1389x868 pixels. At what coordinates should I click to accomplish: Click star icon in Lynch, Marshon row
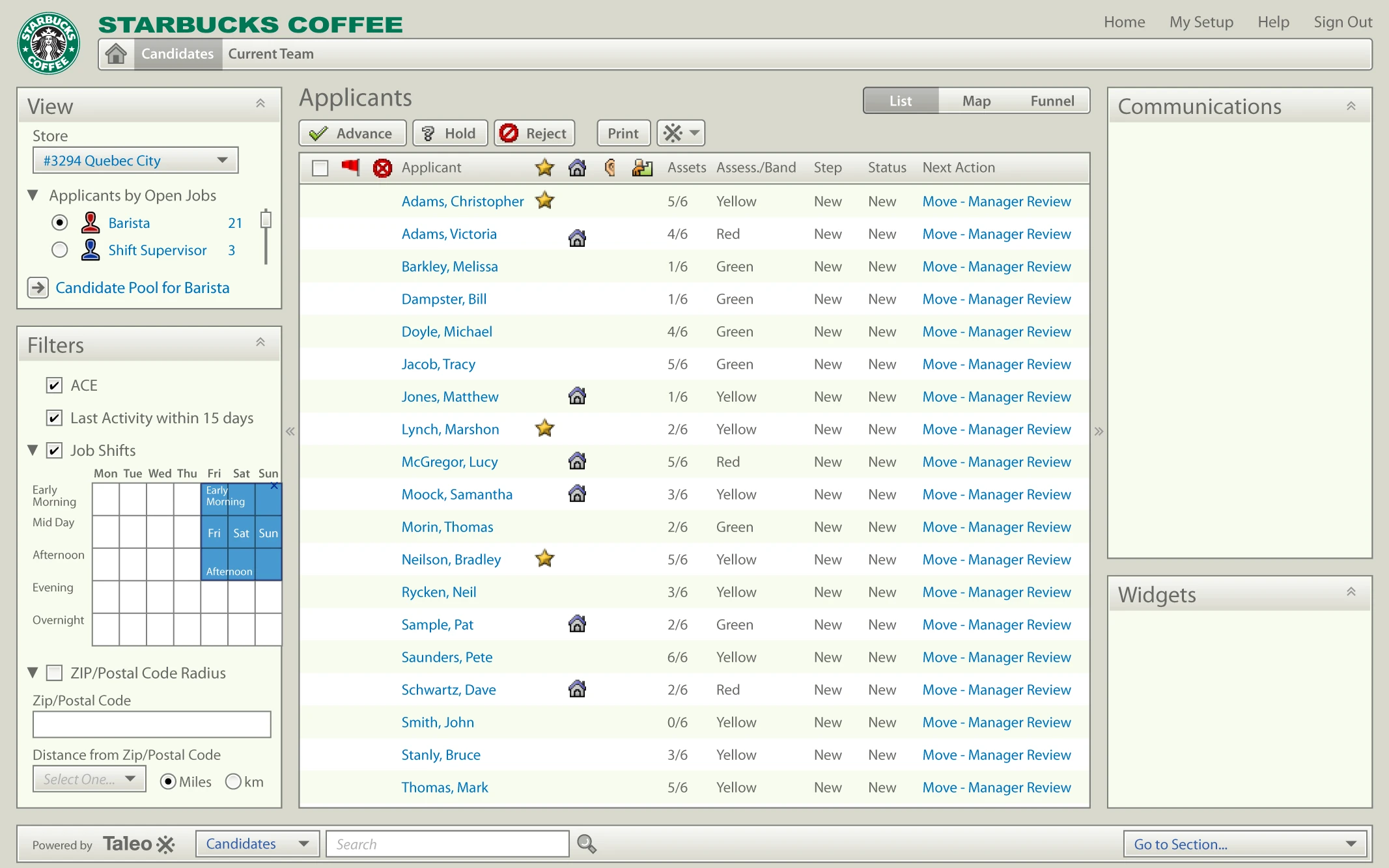click(x=544, y=428)
